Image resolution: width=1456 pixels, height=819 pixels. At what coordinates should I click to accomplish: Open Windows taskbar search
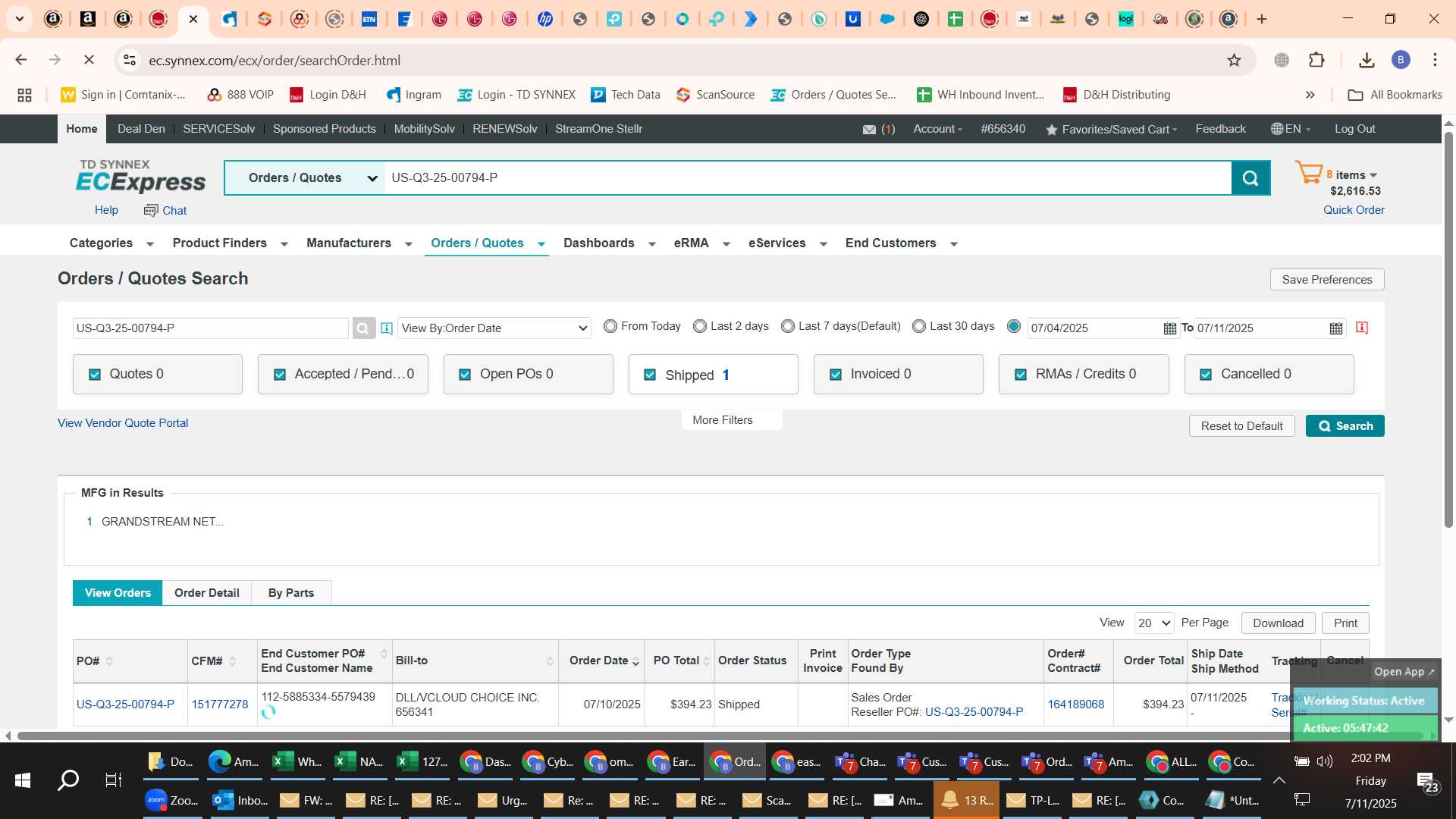click(68, 780)
